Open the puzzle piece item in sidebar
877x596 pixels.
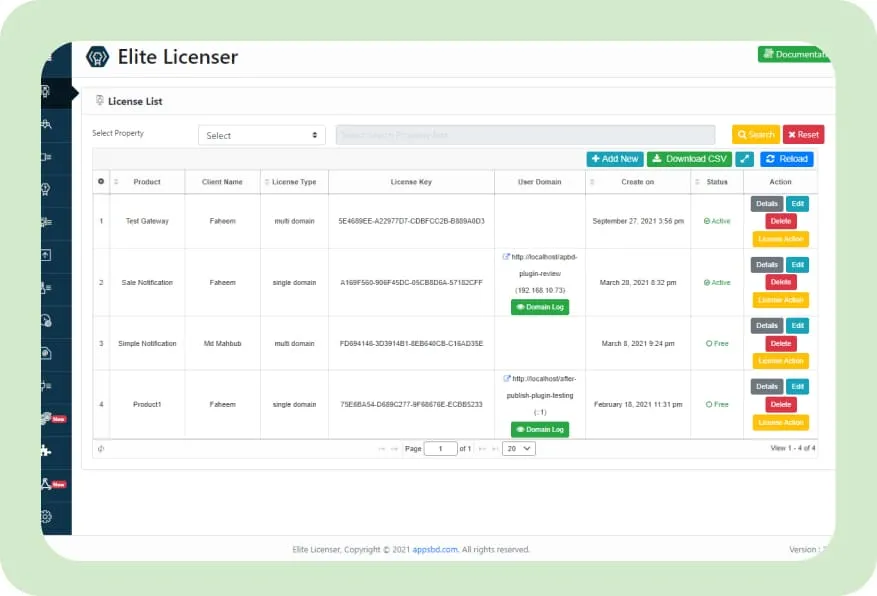(46, 451)
